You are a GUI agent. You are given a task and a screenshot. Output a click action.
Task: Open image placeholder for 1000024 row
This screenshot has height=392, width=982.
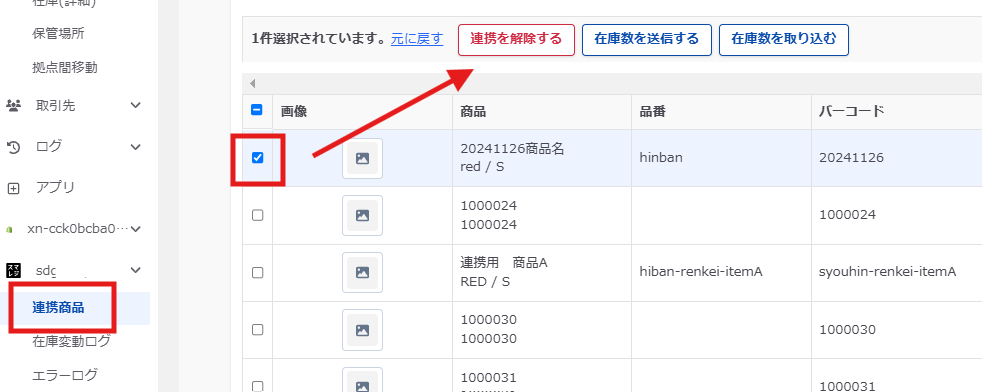pos(362,215)
